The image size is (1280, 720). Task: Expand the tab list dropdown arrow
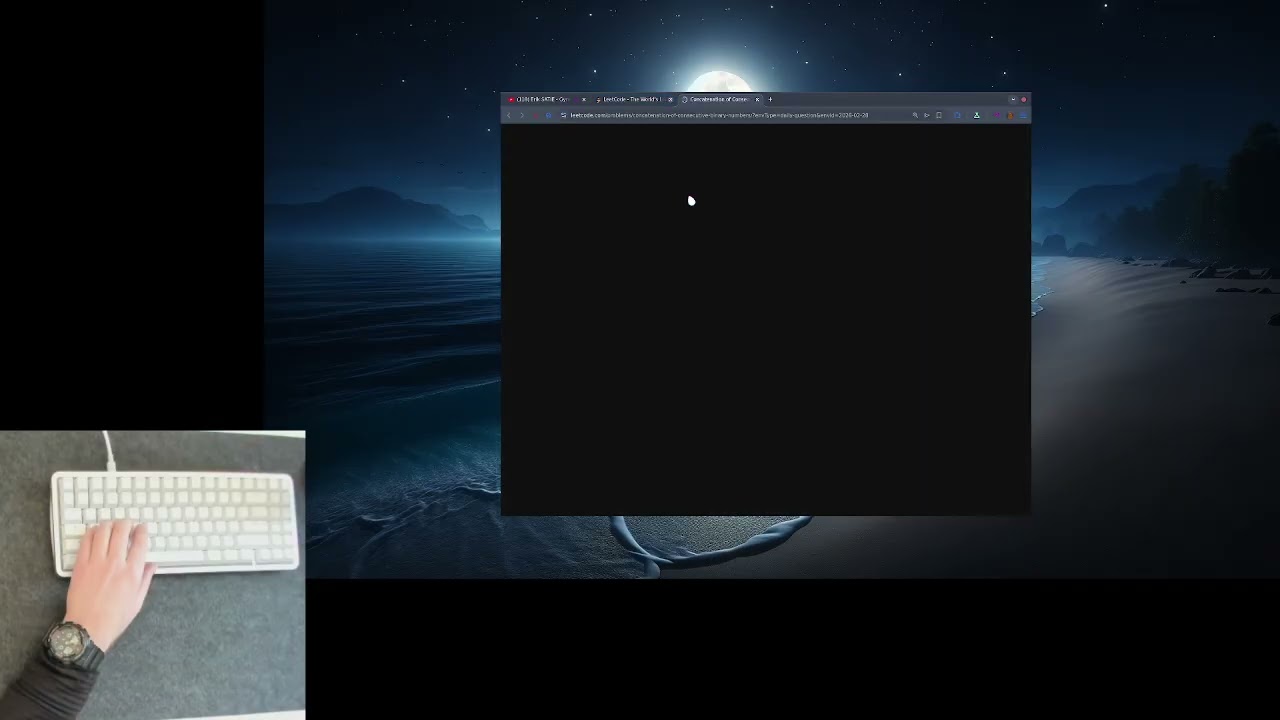(1013, 100)
